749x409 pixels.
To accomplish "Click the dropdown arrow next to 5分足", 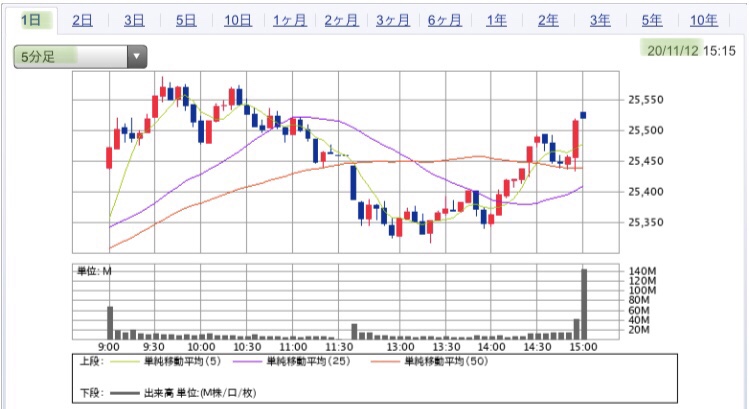I will coord(137,57).
